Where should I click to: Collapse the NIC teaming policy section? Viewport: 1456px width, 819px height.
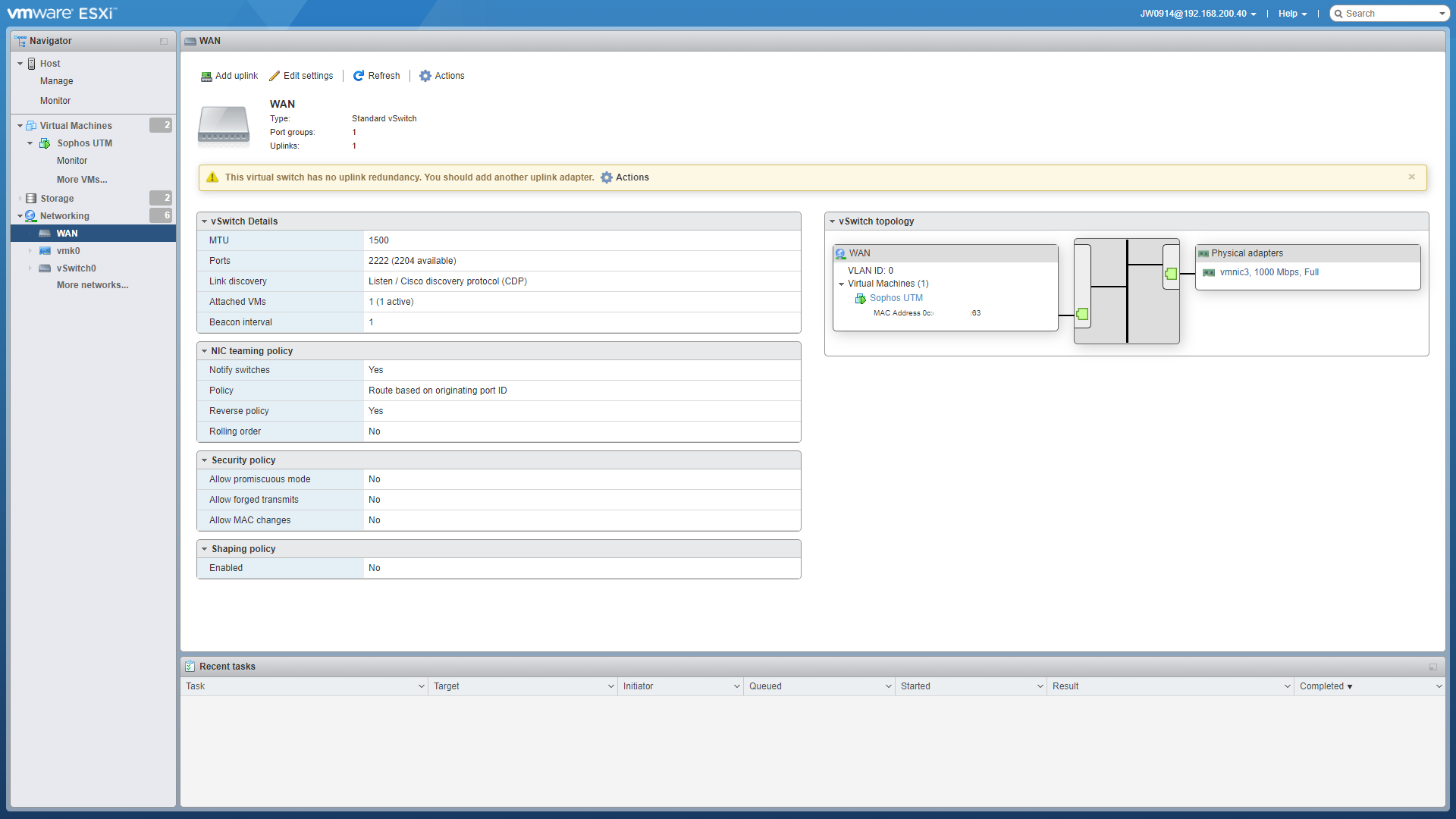pos(205,351)
